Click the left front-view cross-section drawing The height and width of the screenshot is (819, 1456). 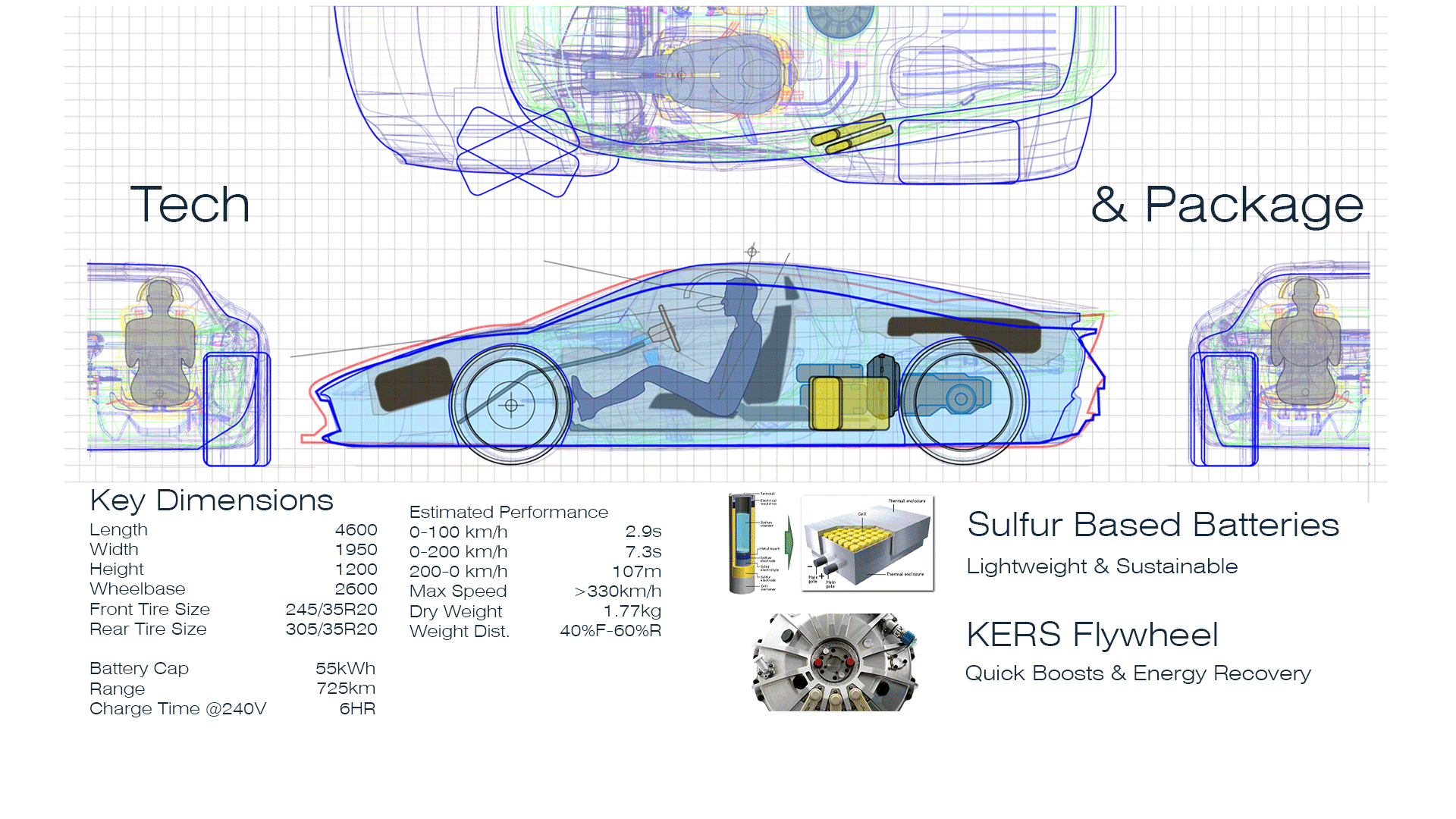[x=178, y=364]
